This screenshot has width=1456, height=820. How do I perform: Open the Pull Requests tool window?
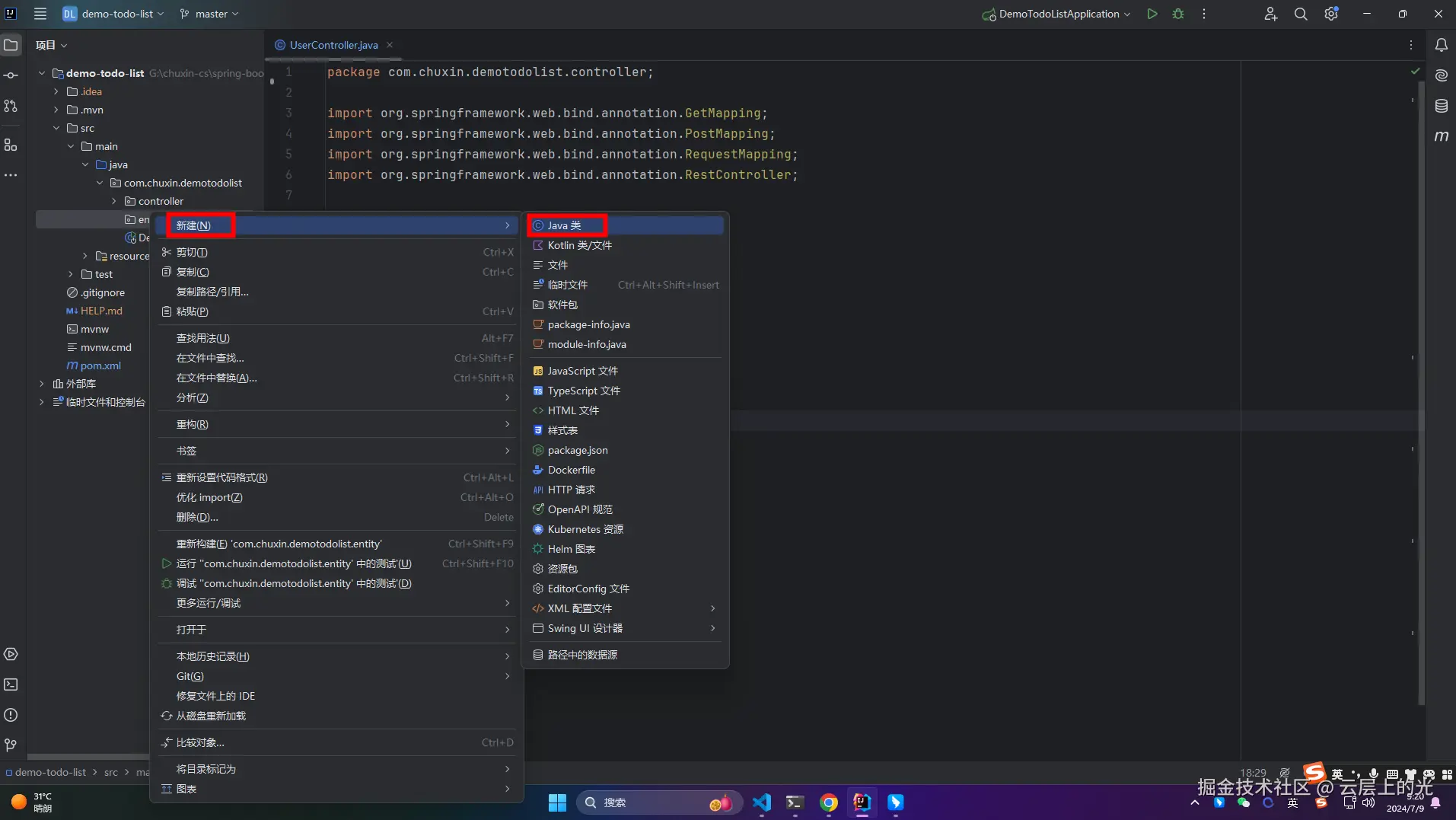(11, 106)
